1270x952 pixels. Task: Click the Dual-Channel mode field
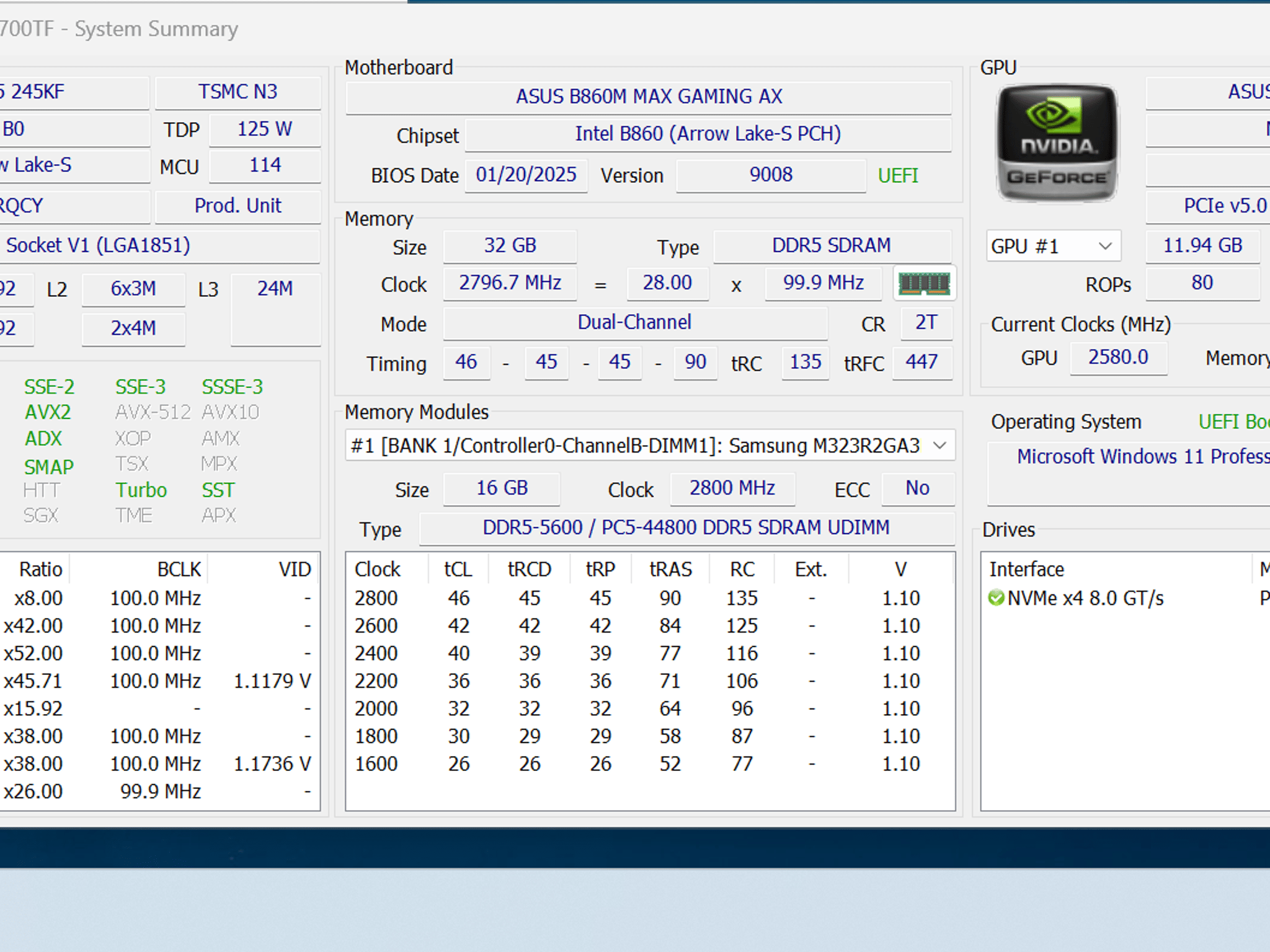(635, 323)
